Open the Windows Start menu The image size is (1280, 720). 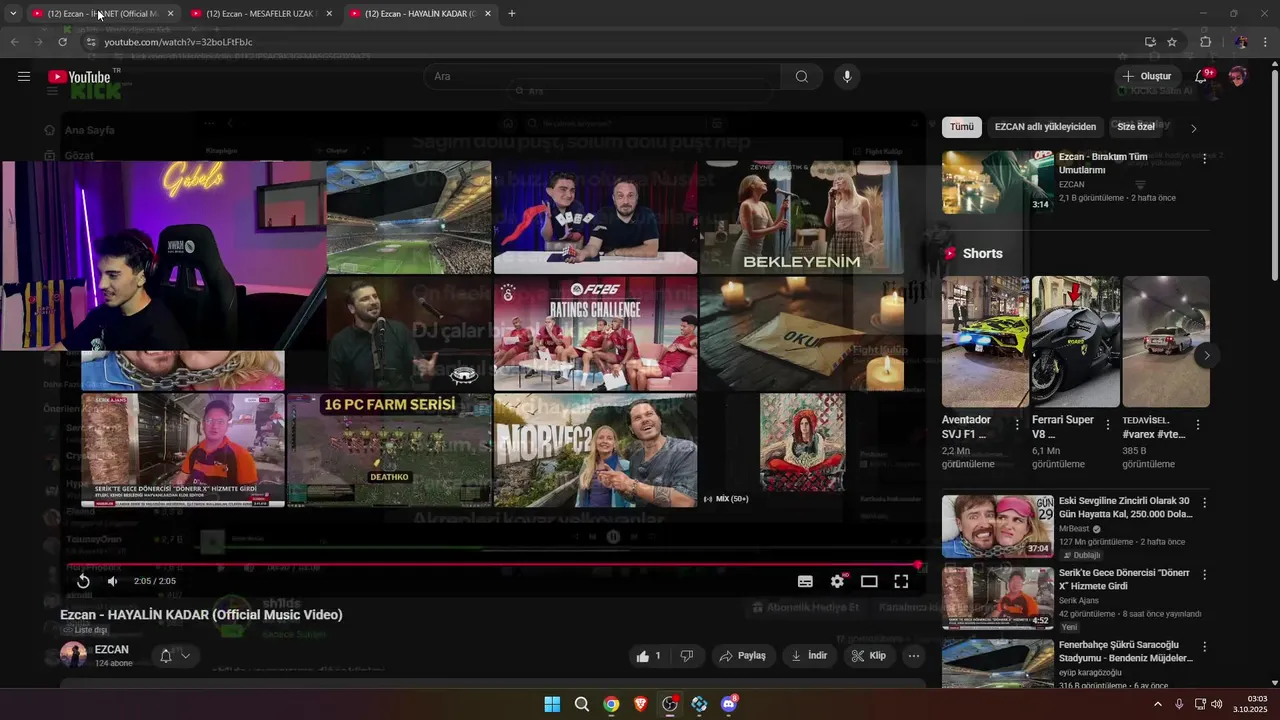click(552, 704)
